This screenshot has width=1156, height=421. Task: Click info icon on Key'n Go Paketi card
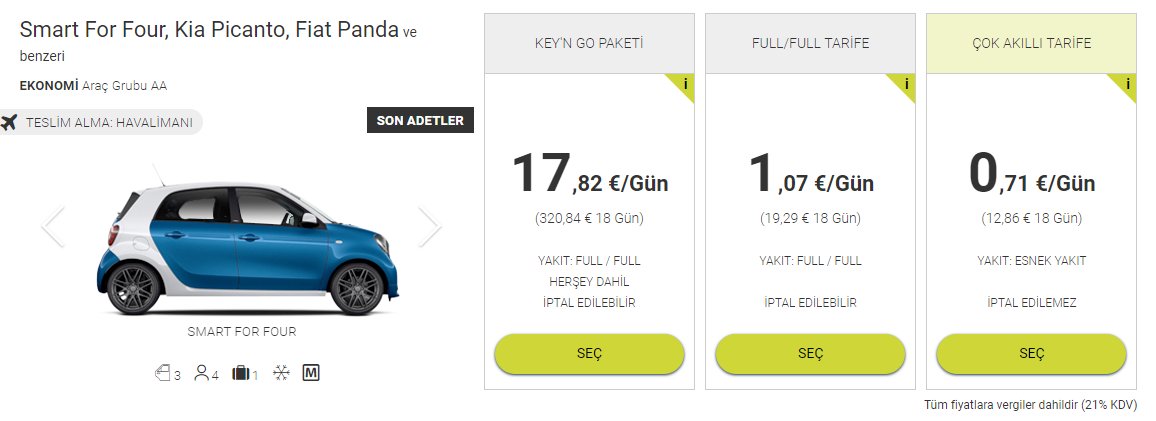(685, 84)
